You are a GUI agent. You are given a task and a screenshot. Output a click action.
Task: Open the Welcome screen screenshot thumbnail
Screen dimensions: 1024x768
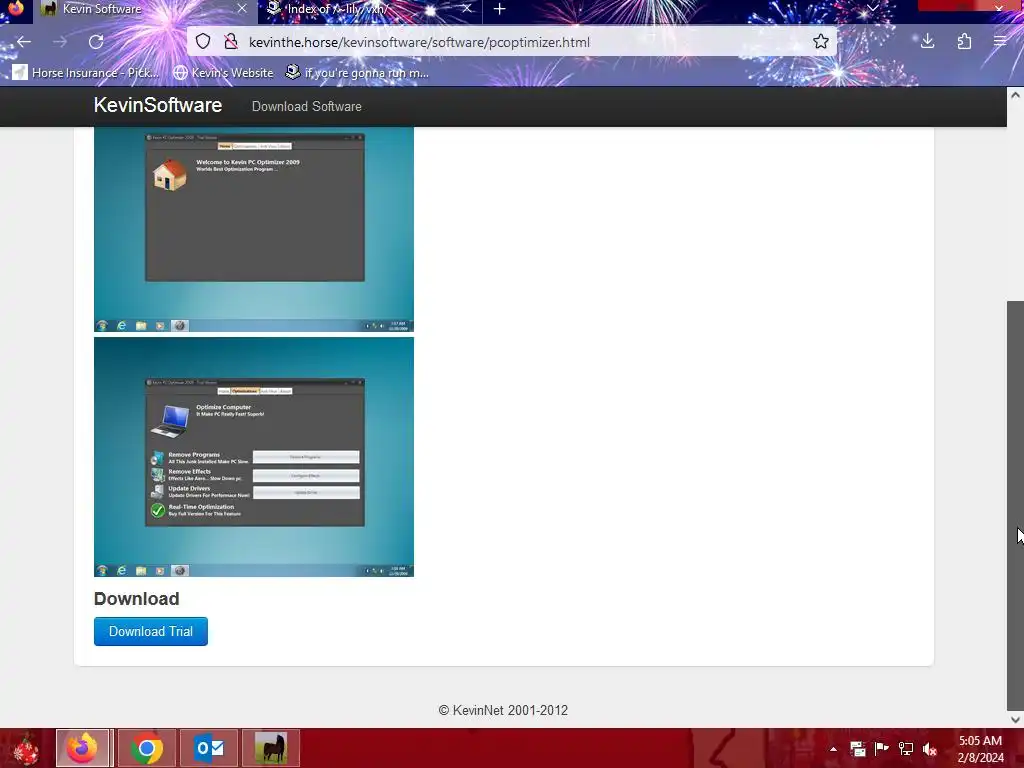point(254,229)
